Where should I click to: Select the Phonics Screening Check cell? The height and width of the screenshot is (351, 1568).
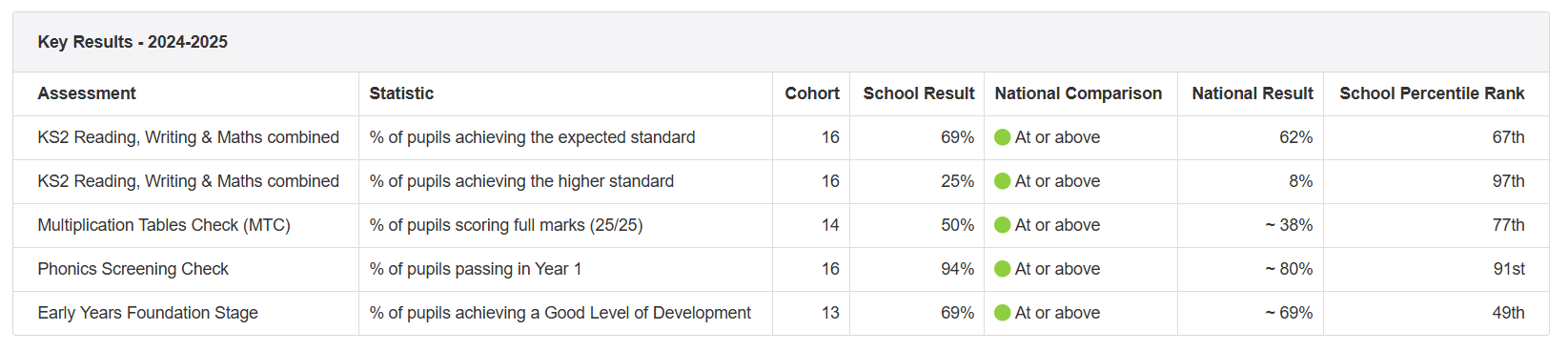pyautogui.click(x=132, y=269)
